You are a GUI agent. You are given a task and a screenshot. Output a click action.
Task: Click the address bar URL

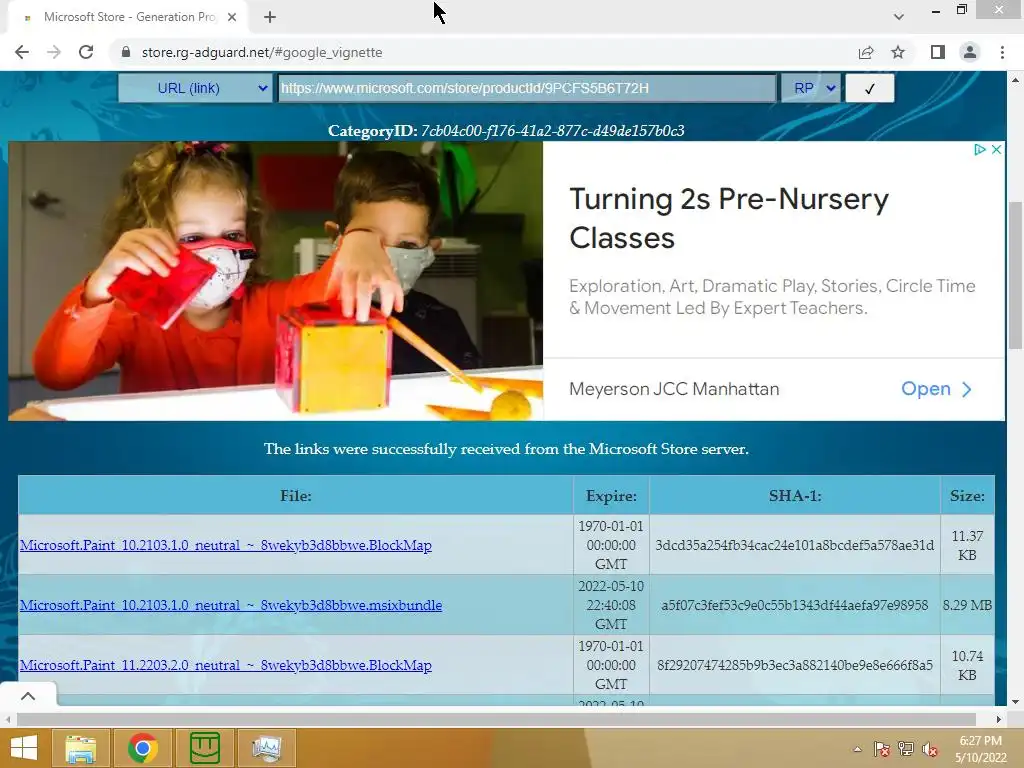click(x=262, y=52)
